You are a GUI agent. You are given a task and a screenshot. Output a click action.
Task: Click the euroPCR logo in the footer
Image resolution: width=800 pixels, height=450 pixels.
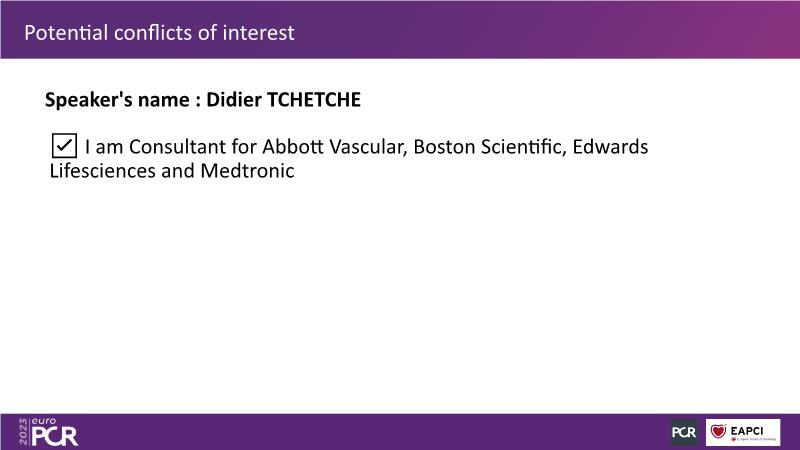pos(48,432)
